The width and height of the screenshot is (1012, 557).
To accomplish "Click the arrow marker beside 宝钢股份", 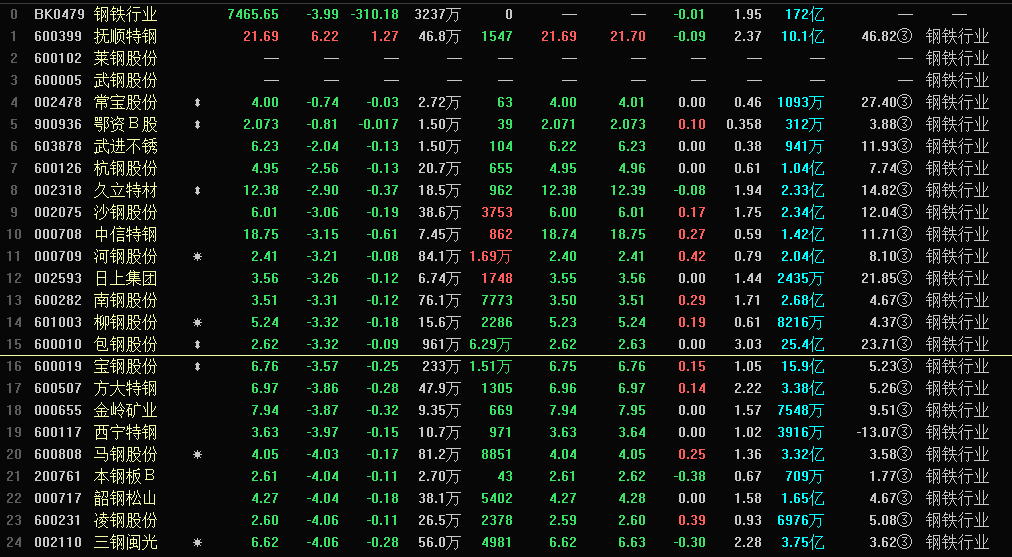I will click(x=197, y=367).
